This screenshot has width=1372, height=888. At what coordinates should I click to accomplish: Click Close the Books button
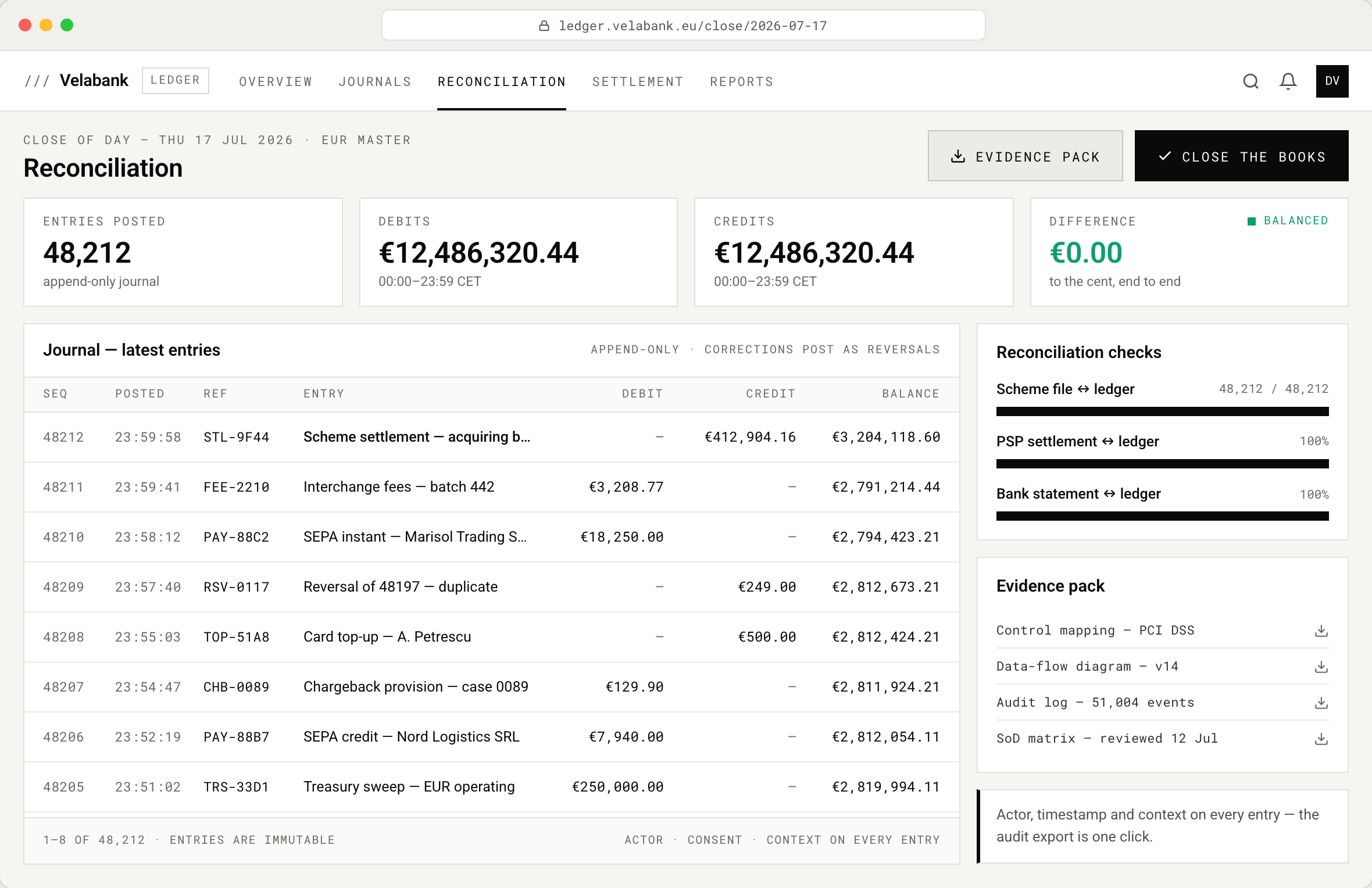coord(1241,156)
